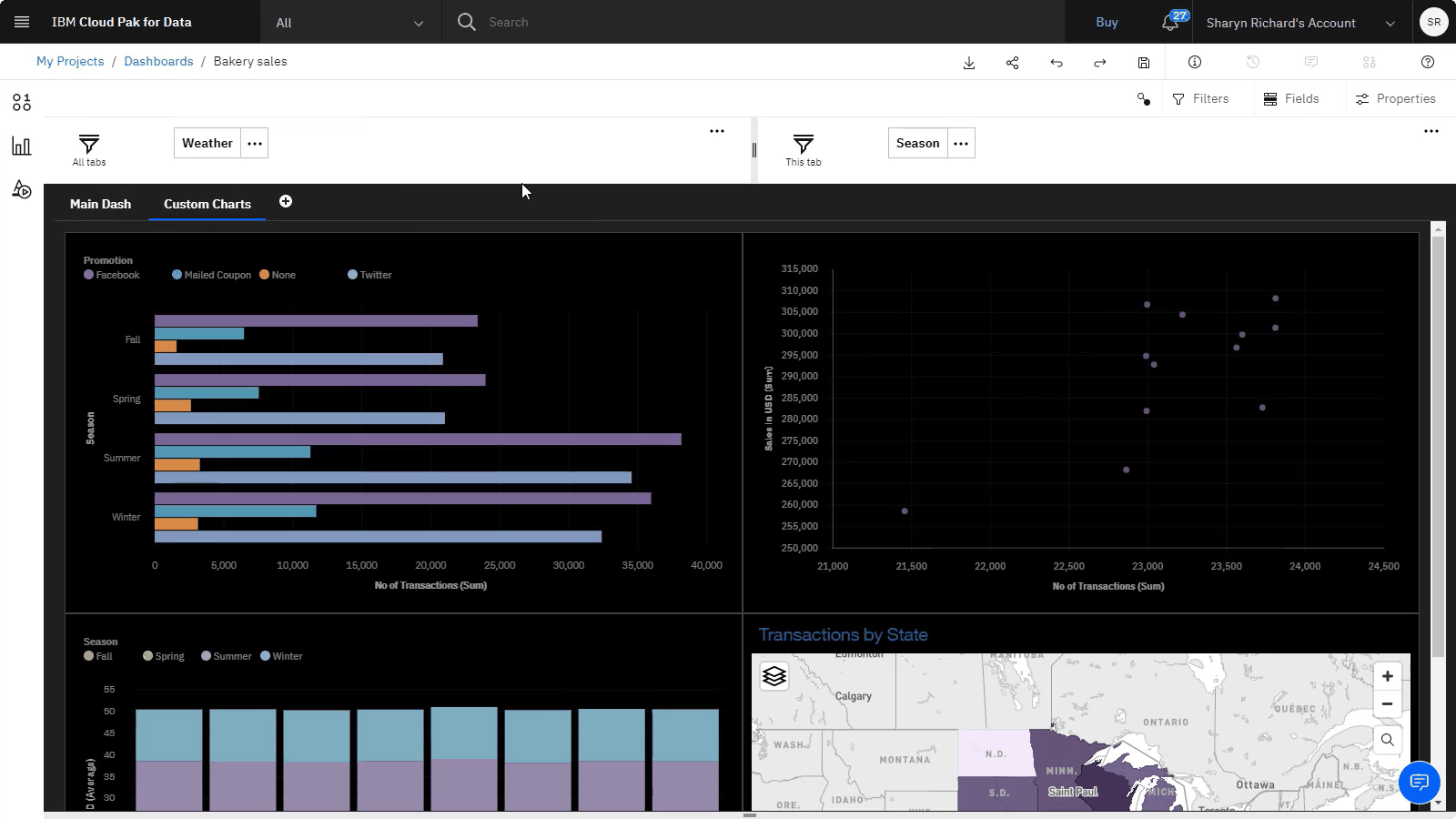
Task: Go to Dashboards breadcrumb
Action: click(158, 61)
